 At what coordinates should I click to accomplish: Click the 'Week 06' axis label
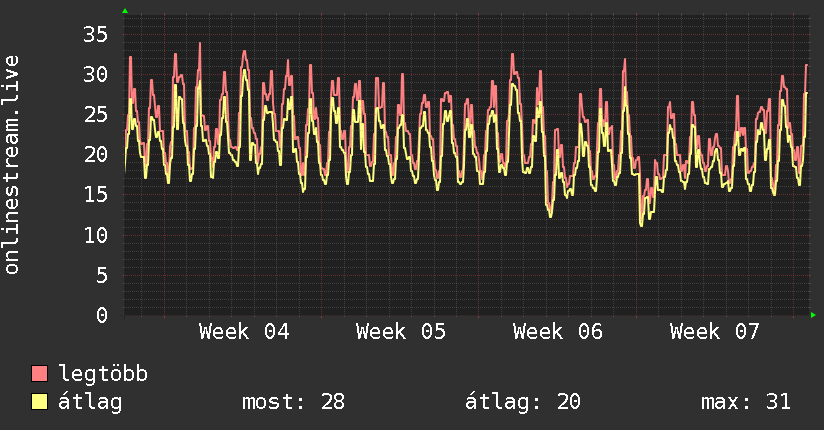click(x=558, y=332)
